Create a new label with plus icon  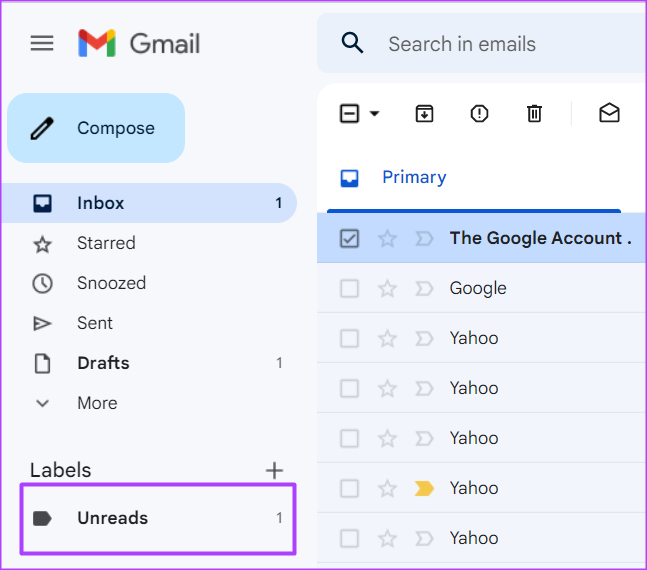[274, 470]
